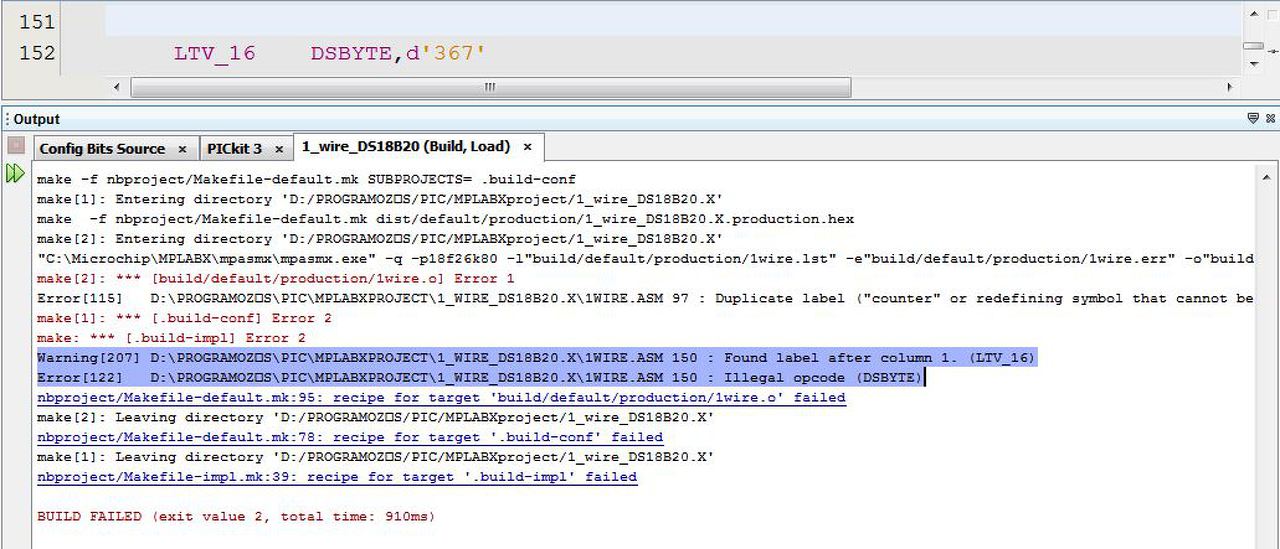Screen dimensions: 1280x549
Task: Click the make[2]: Leaving directory line
Action: tap(375, 417)
